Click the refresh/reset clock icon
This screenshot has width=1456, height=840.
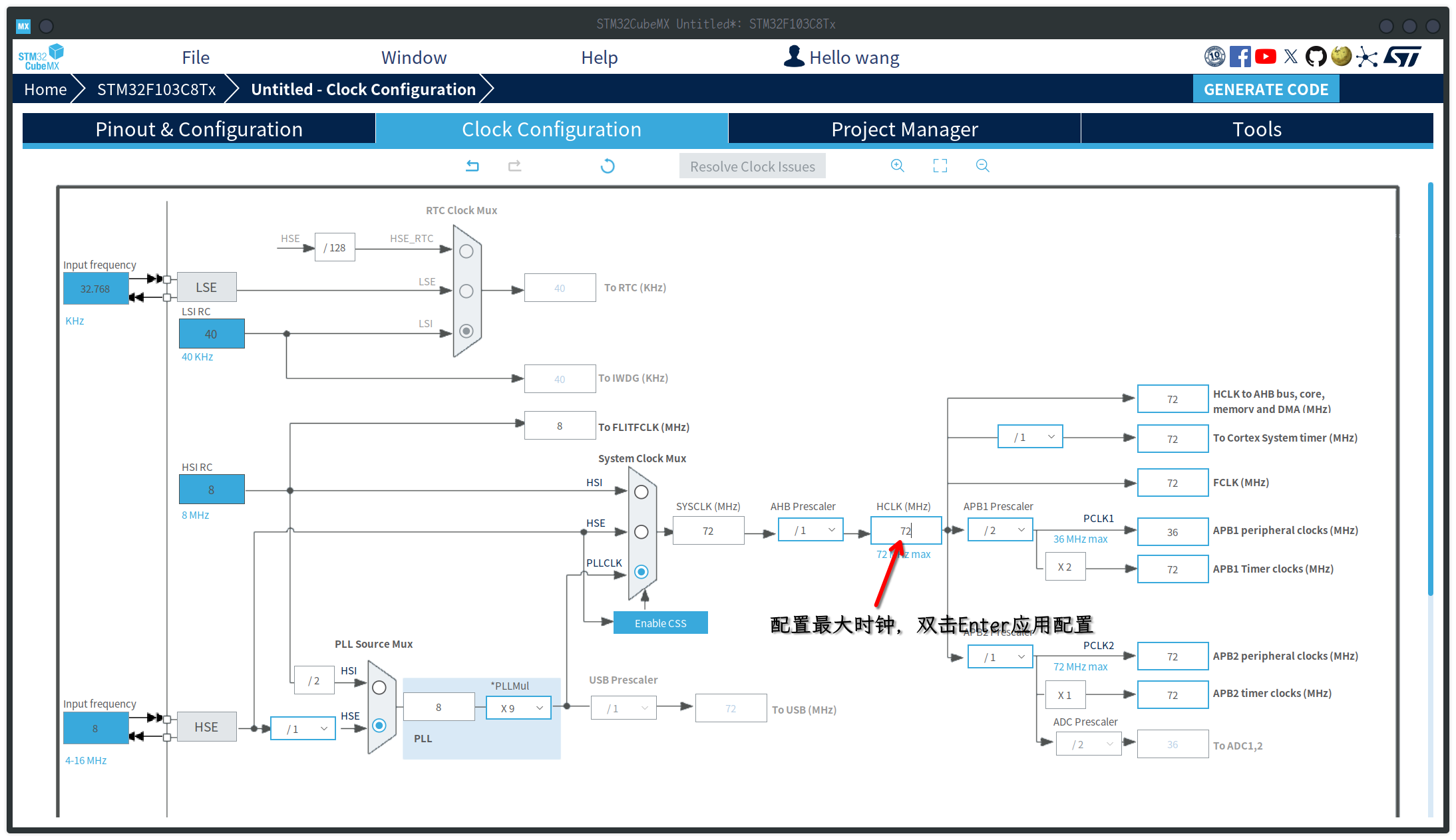[x=608, y=166]
